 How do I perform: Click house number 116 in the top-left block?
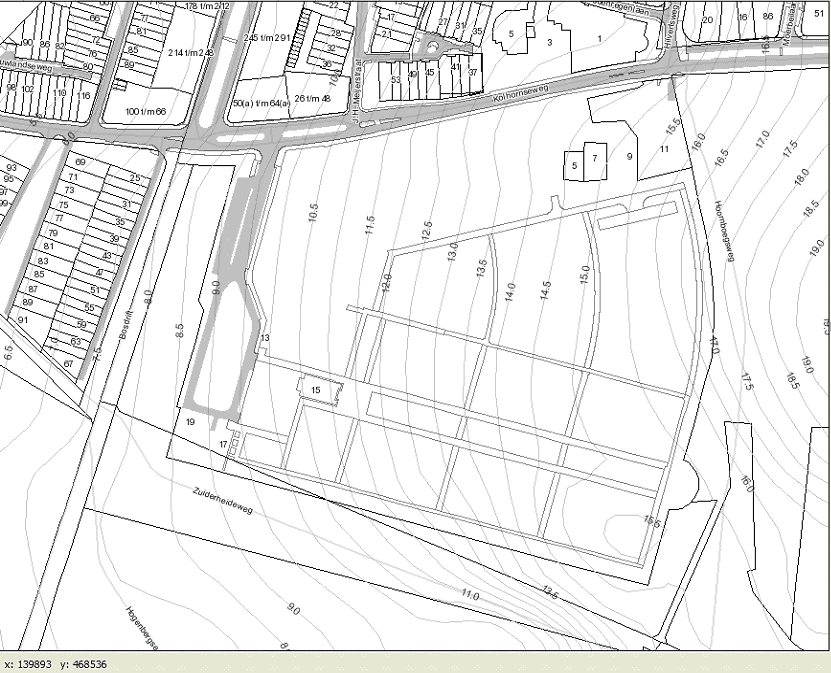coord(83,96)
